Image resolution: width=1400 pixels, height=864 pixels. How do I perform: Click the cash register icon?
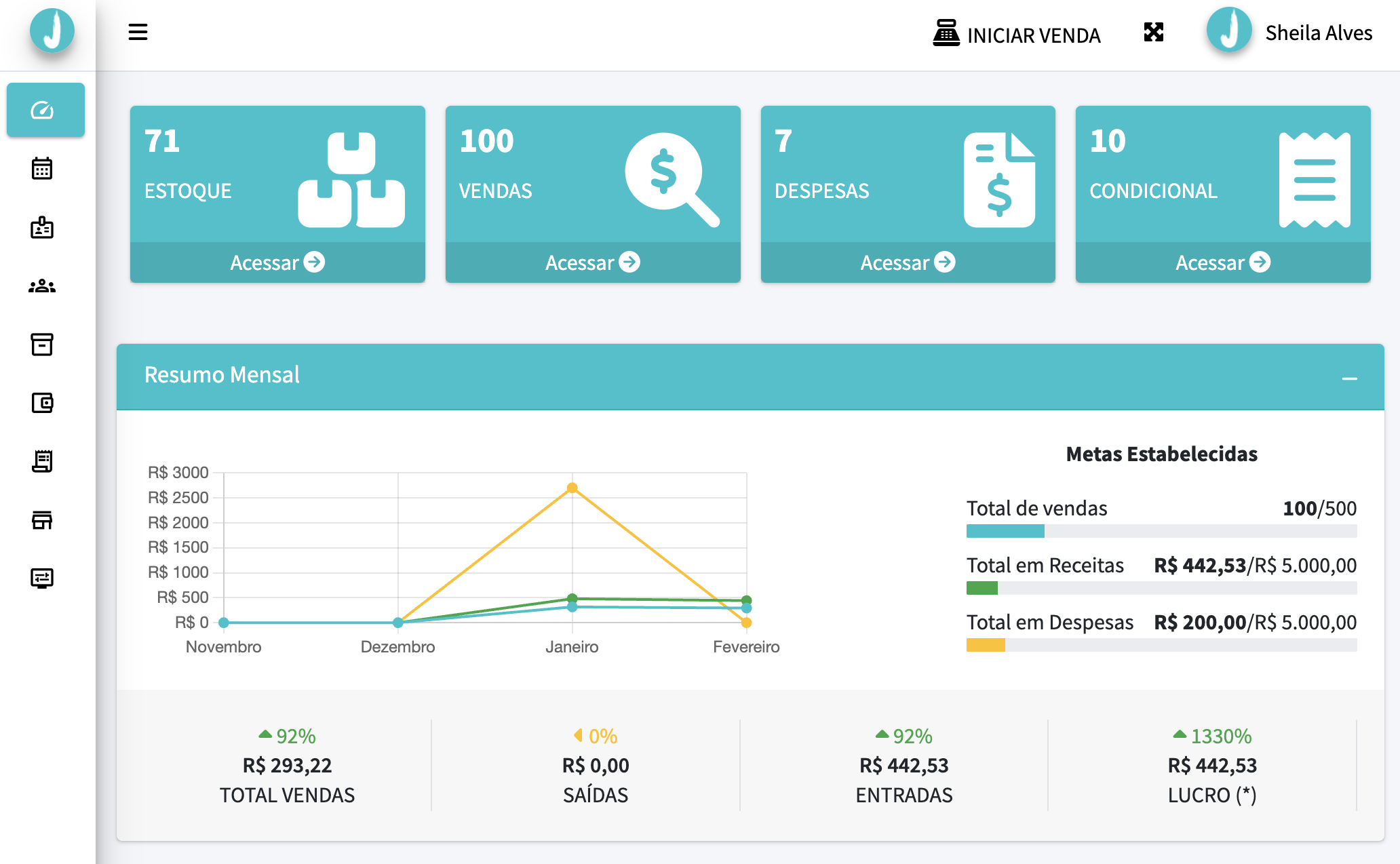point(946,33)
